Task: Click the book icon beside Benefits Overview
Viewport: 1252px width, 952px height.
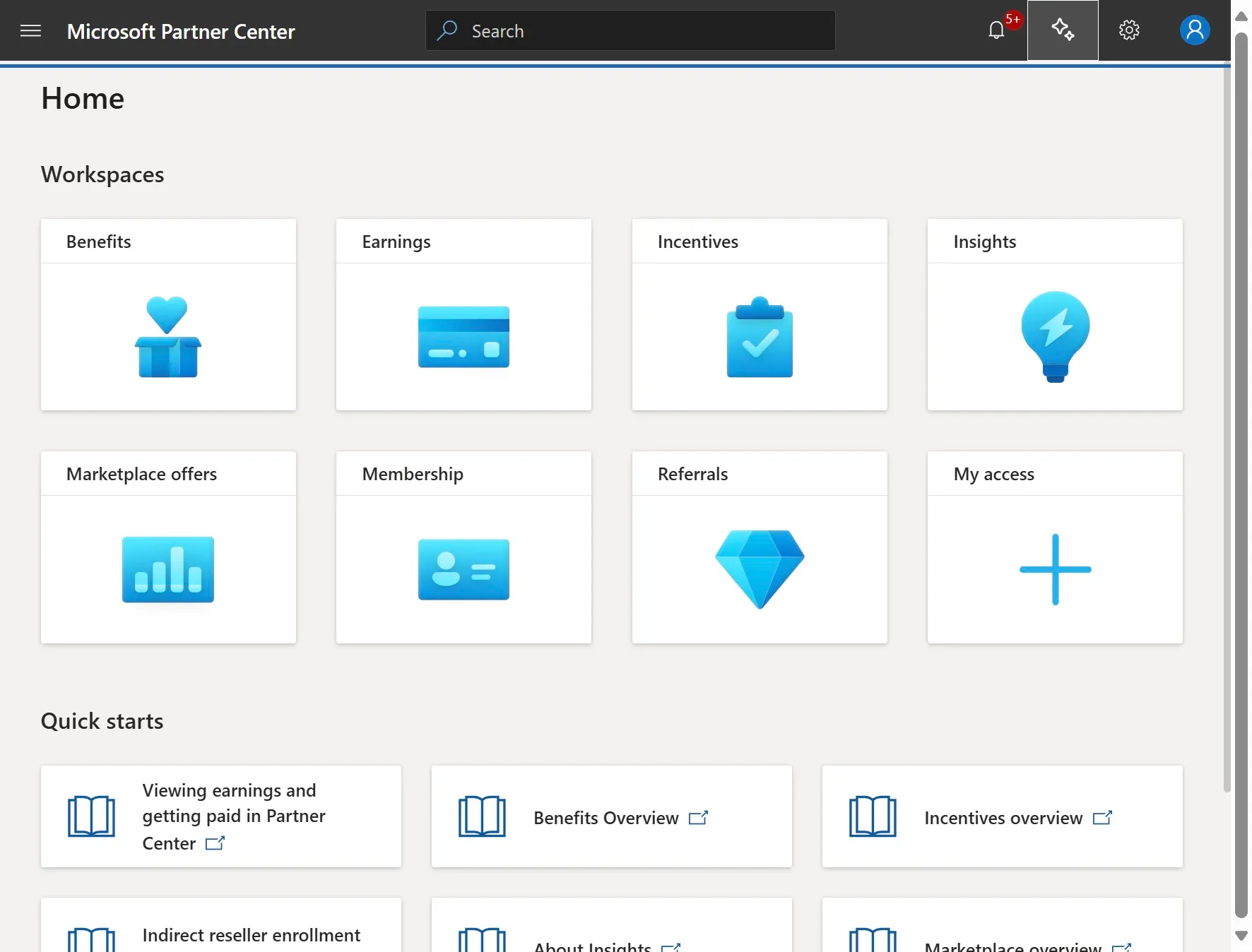Action: [482, 816]
